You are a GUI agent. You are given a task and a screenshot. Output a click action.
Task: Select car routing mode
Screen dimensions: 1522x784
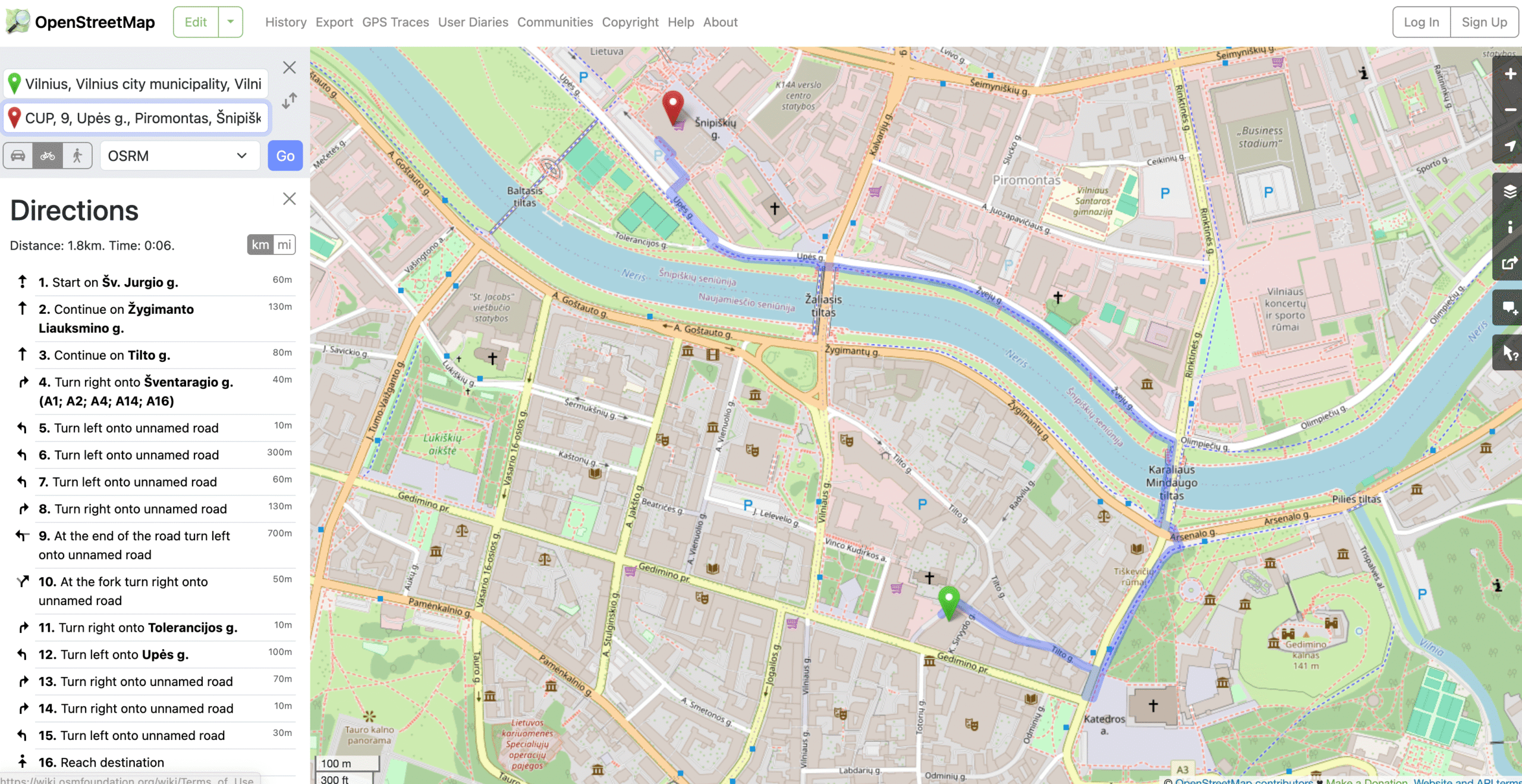(x=18, y=156)
